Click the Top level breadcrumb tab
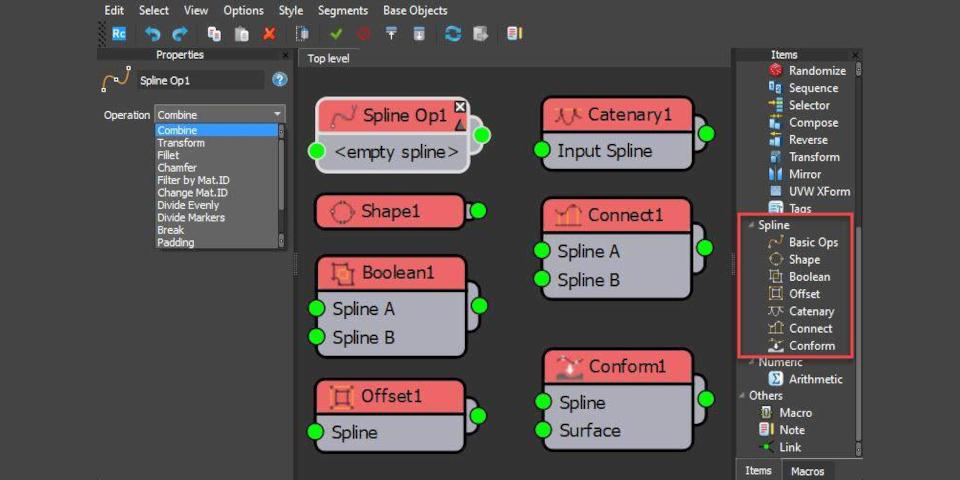This screenshot has height=480, width=960. point(328,59)
